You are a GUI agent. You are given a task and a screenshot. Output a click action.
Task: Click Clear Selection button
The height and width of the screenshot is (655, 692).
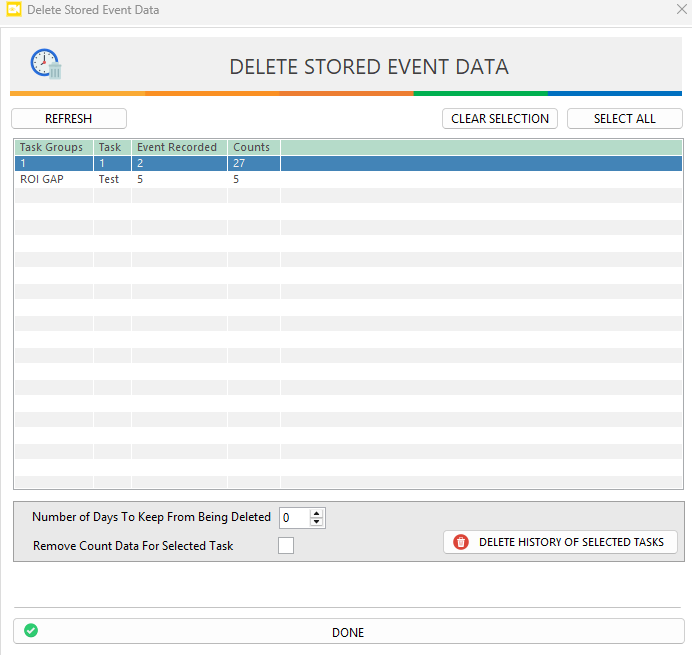click(x=500, y=118)
